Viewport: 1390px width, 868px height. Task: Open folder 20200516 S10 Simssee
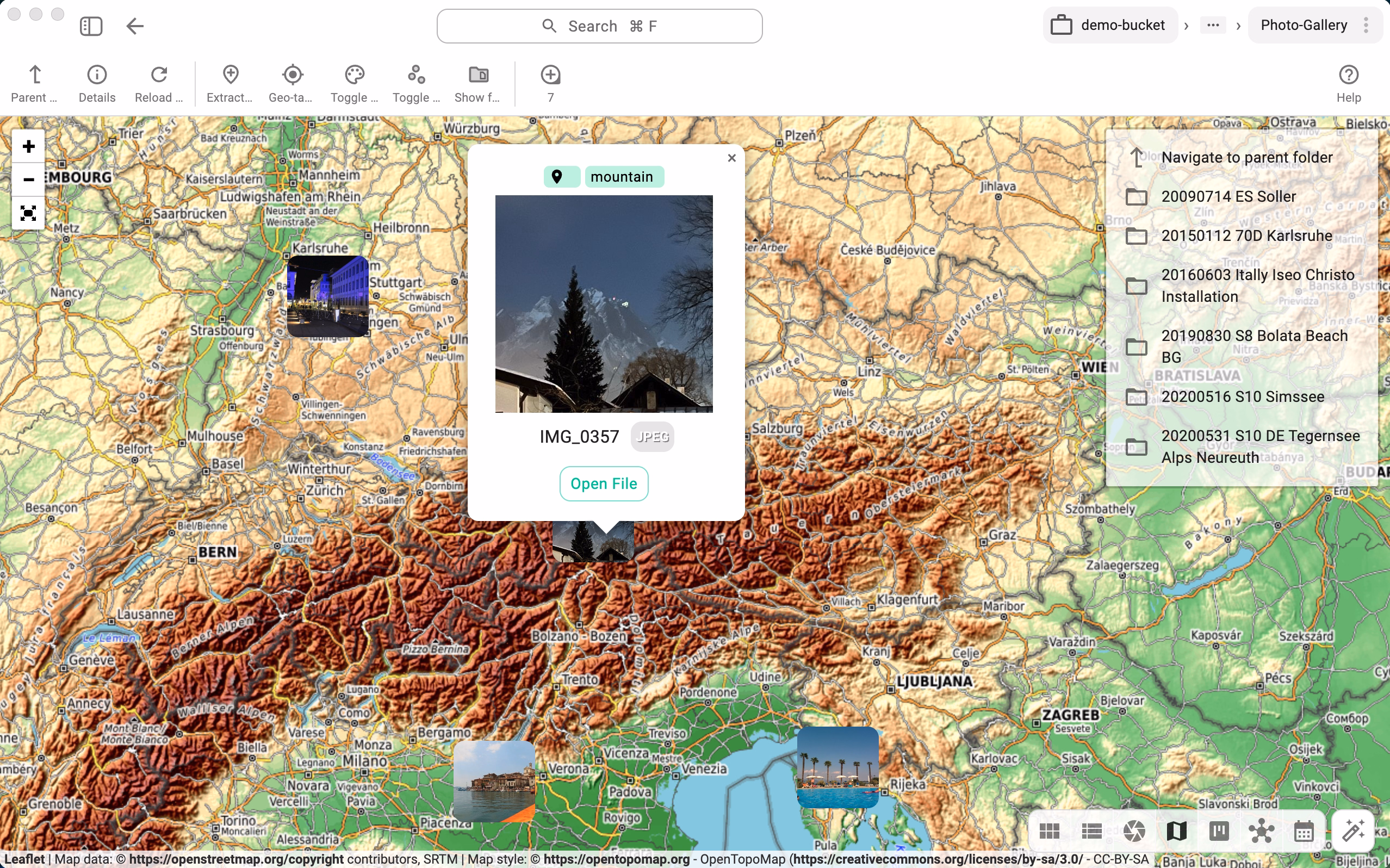(1242, 396)
